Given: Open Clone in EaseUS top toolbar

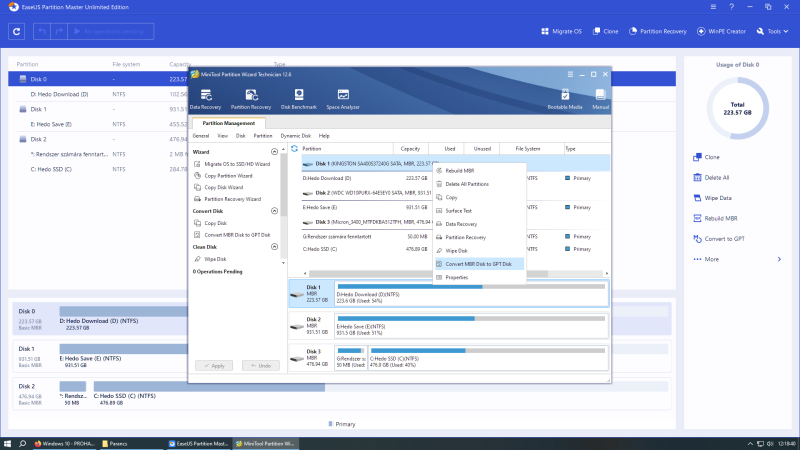Looking at the screenshot, I should [605, 32].
